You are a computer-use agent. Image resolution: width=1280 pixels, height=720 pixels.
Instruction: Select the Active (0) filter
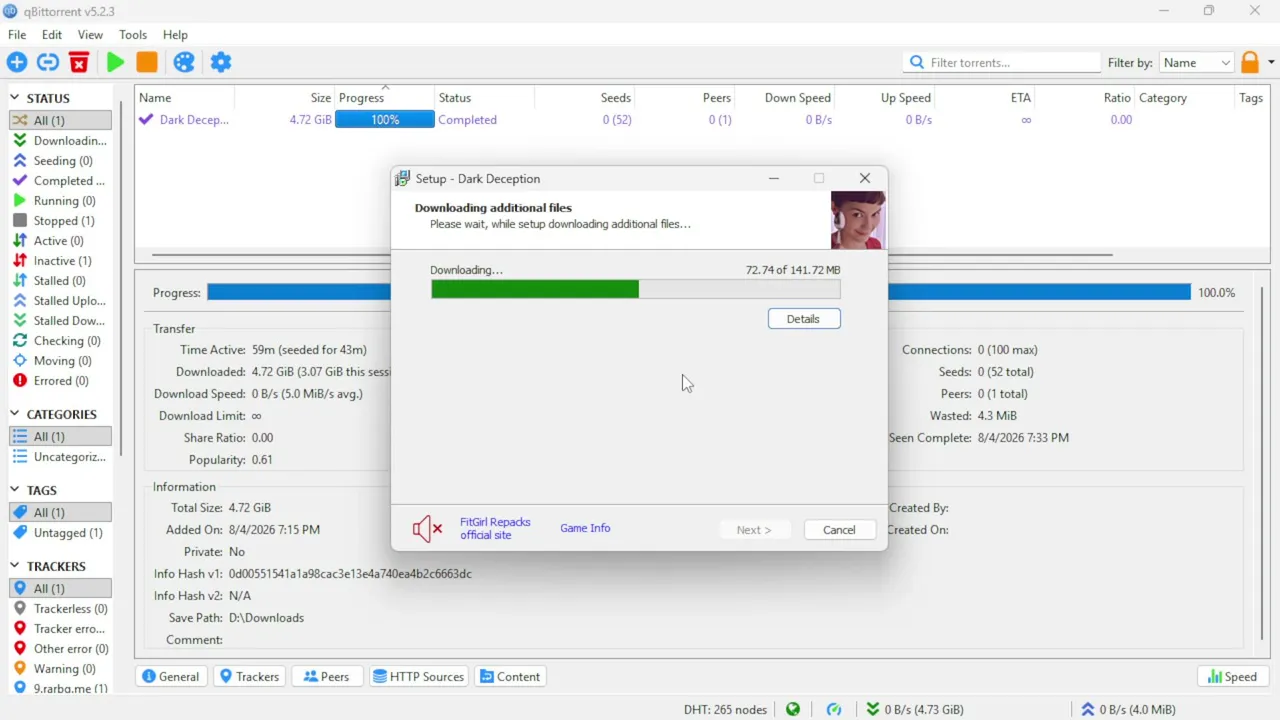click(60, 240)
